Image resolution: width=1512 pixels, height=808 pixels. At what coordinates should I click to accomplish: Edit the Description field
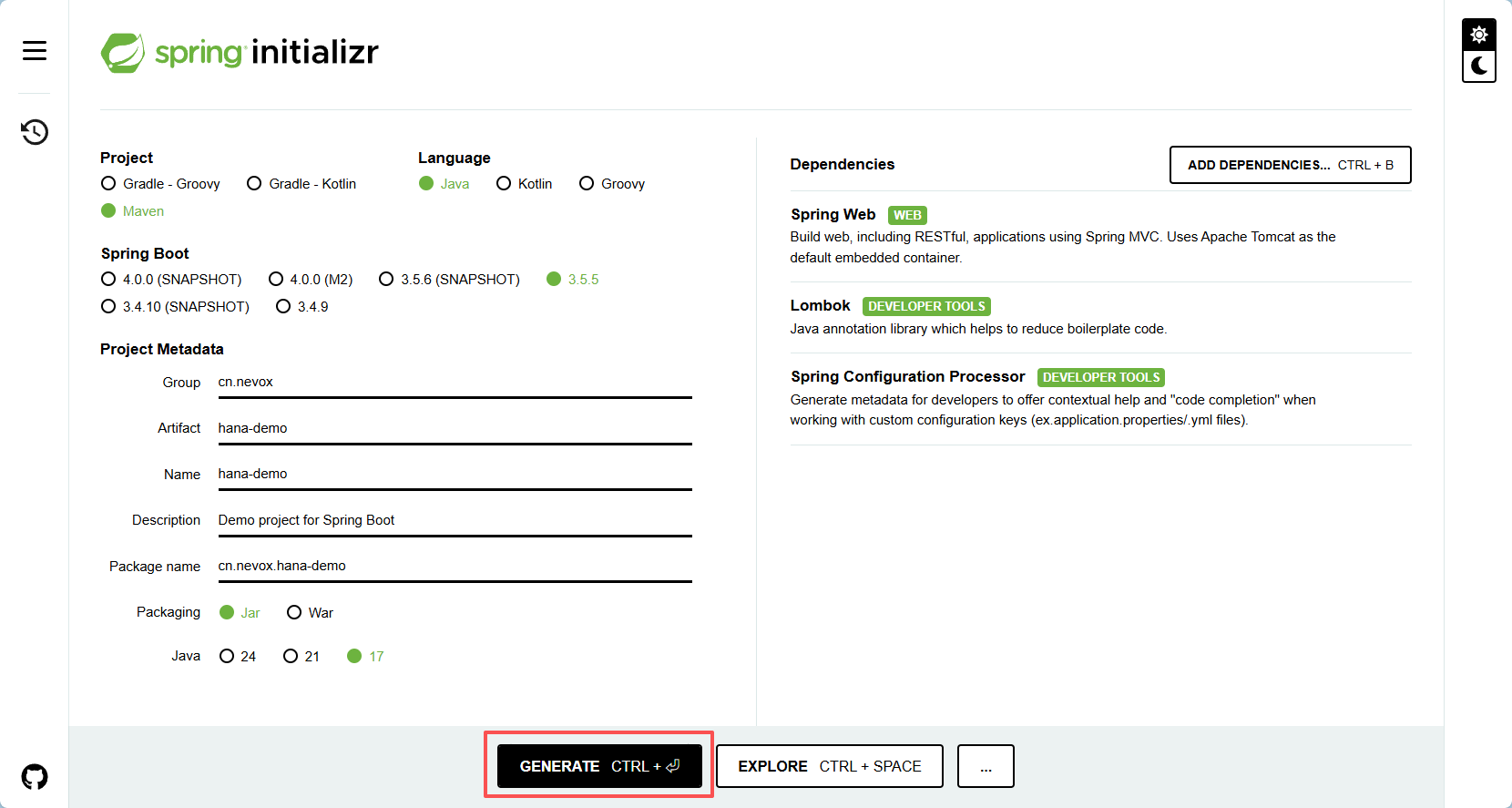point(455,520)
